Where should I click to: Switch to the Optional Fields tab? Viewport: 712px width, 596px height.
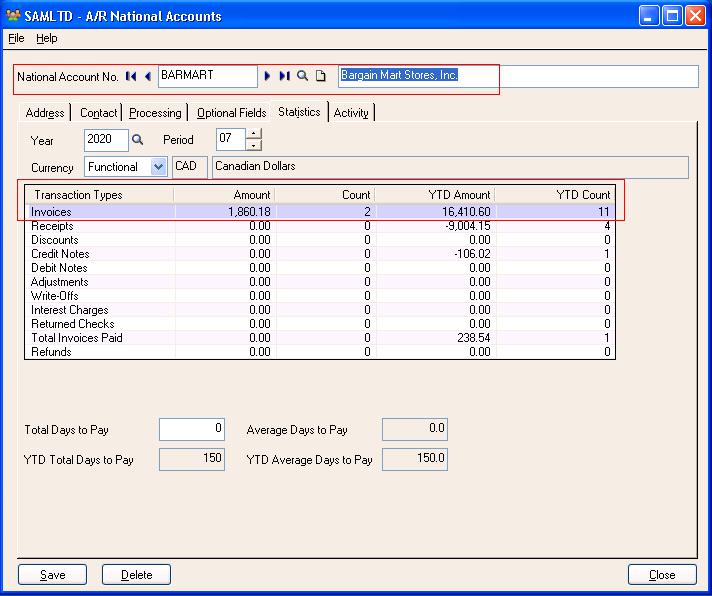pyautogui.click(x=231, y=113)
